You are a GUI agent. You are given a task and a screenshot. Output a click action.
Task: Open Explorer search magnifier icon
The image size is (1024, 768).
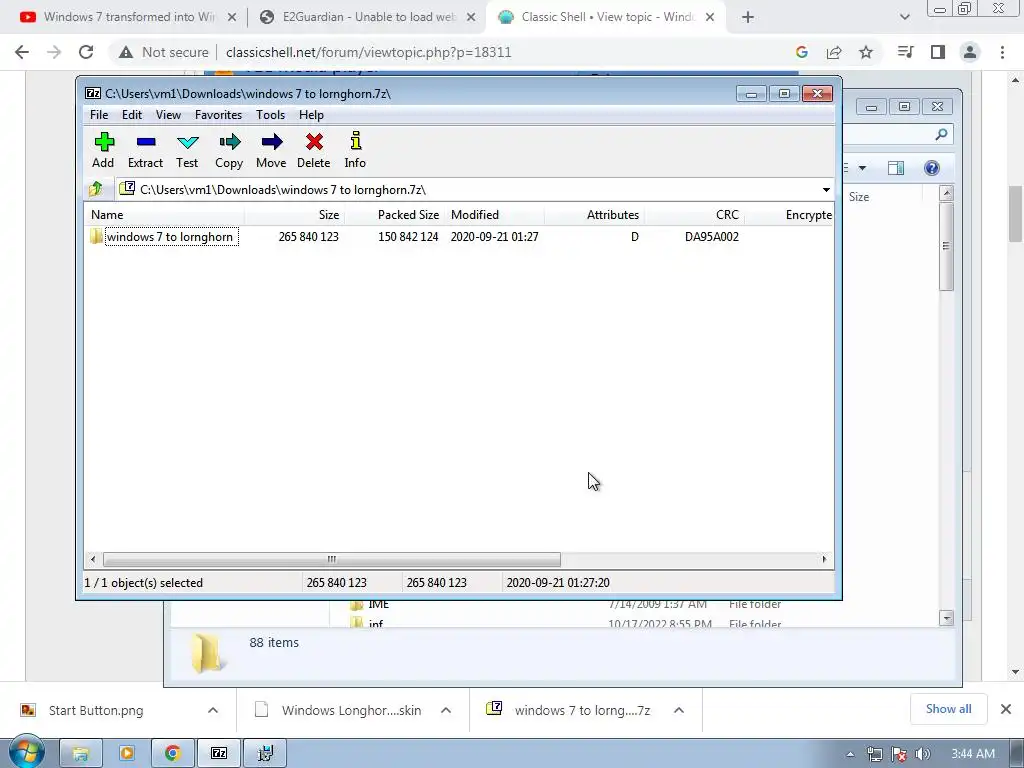(941, 135)
